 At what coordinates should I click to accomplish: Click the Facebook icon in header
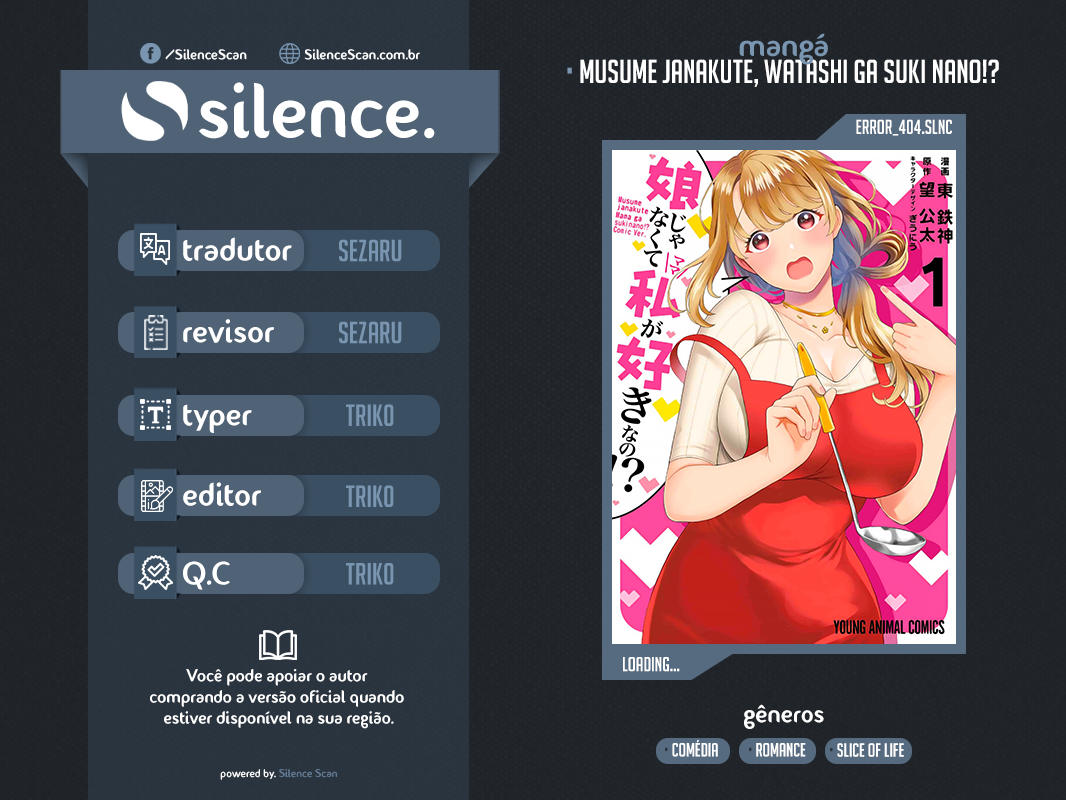click(x=150, y=54)
